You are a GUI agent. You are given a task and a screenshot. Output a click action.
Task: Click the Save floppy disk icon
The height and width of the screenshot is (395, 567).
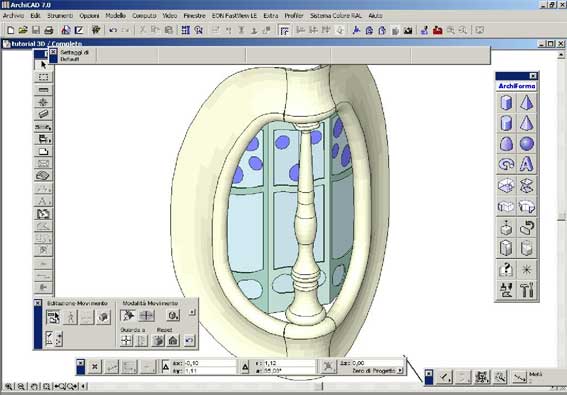36,30
